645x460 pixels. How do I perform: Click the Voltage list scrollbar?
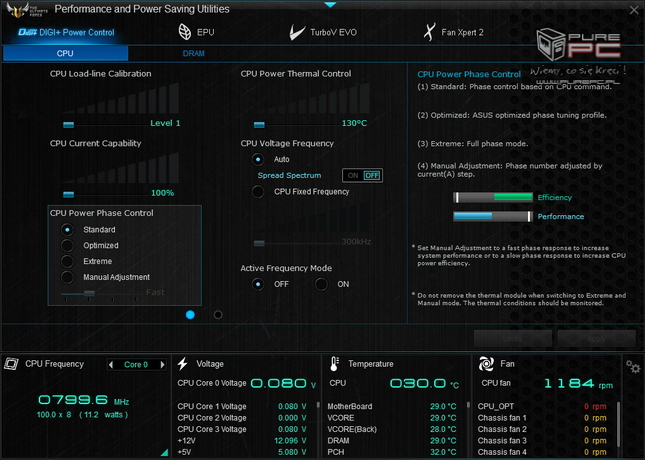click(318, 405)
